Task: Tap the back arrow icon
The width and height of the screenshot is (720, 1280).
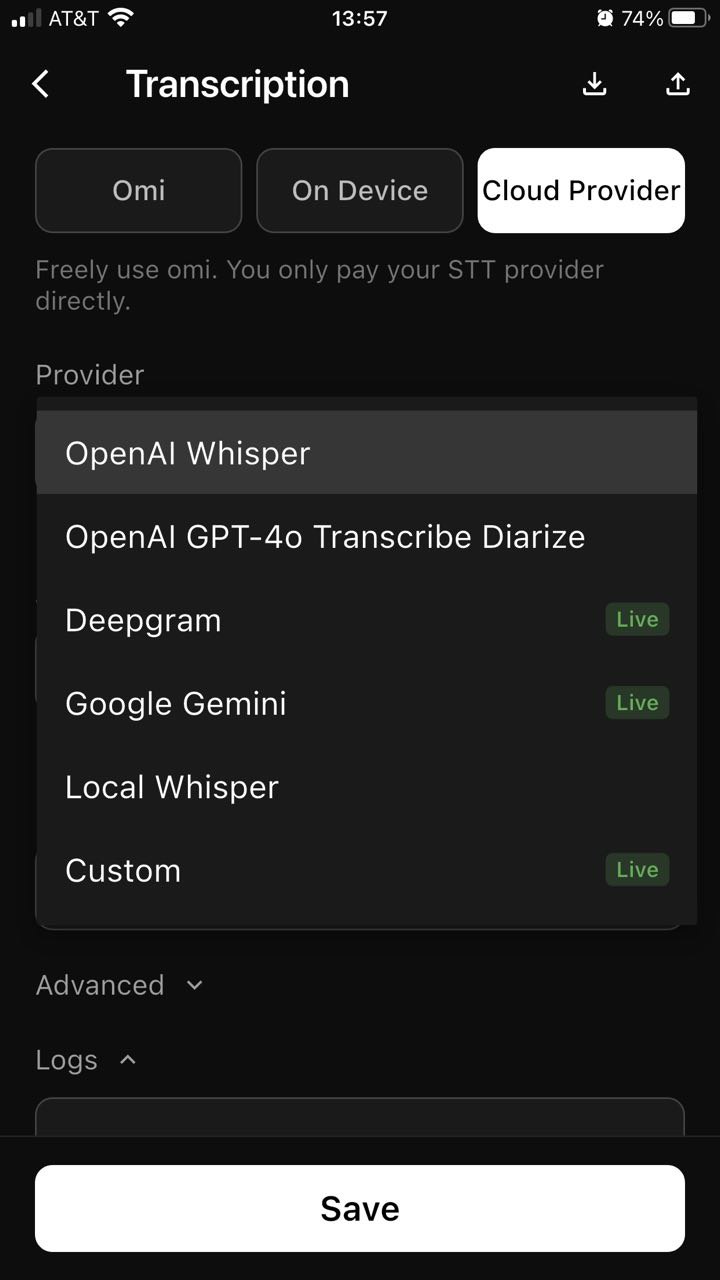Action: coord(40,84)
